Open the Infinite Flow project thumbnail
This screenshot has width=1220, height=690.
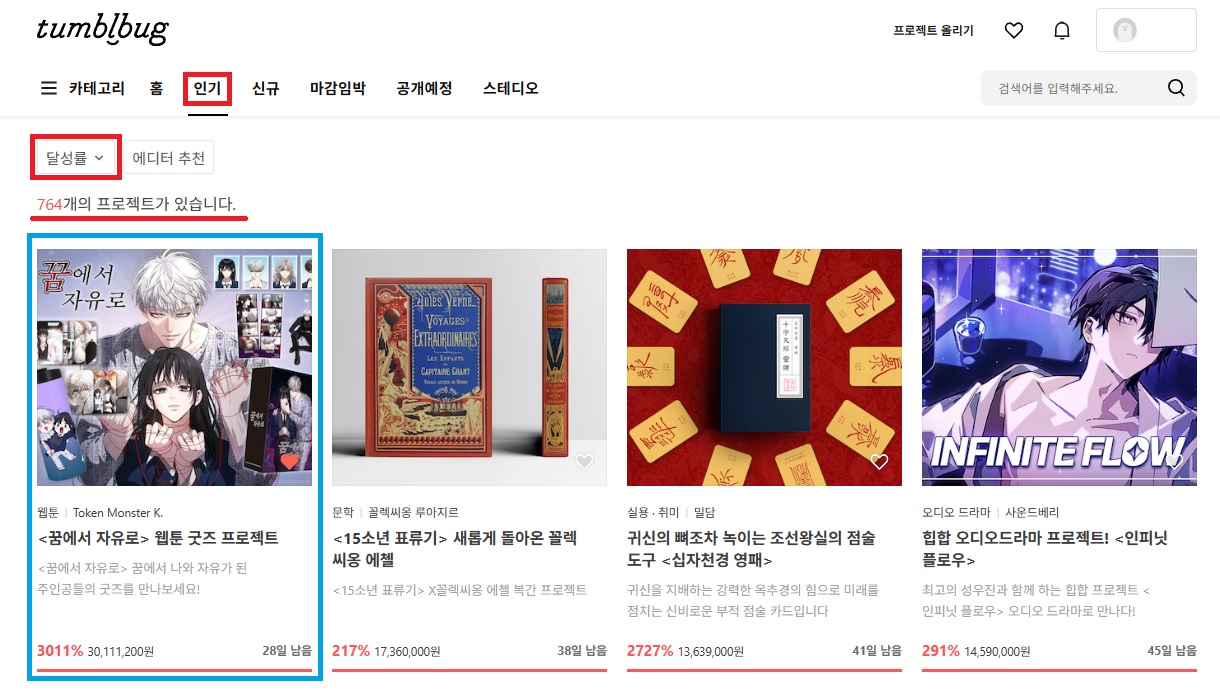tap(1059, 367)
